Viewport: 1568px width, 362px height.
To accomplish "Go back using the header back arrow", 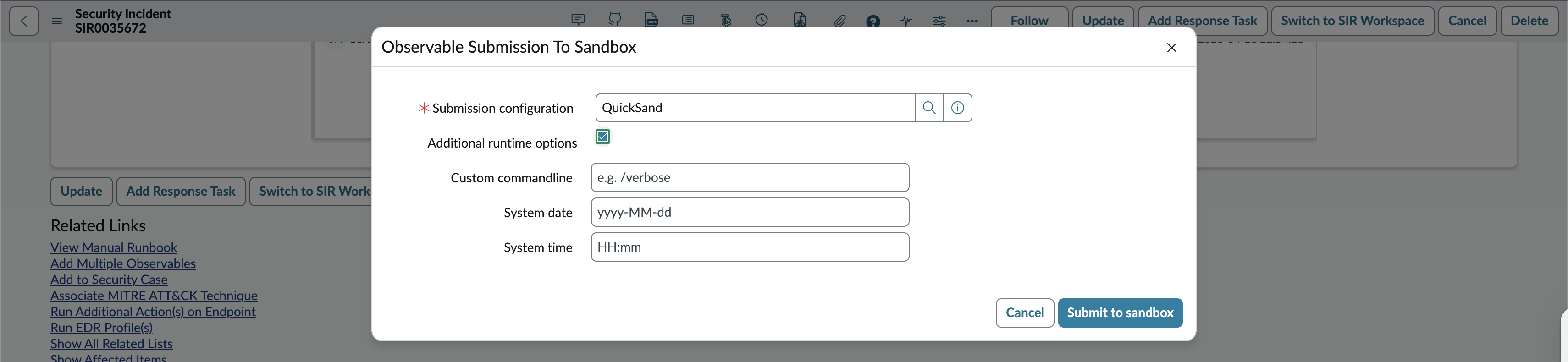I will [x=24, y=21].
